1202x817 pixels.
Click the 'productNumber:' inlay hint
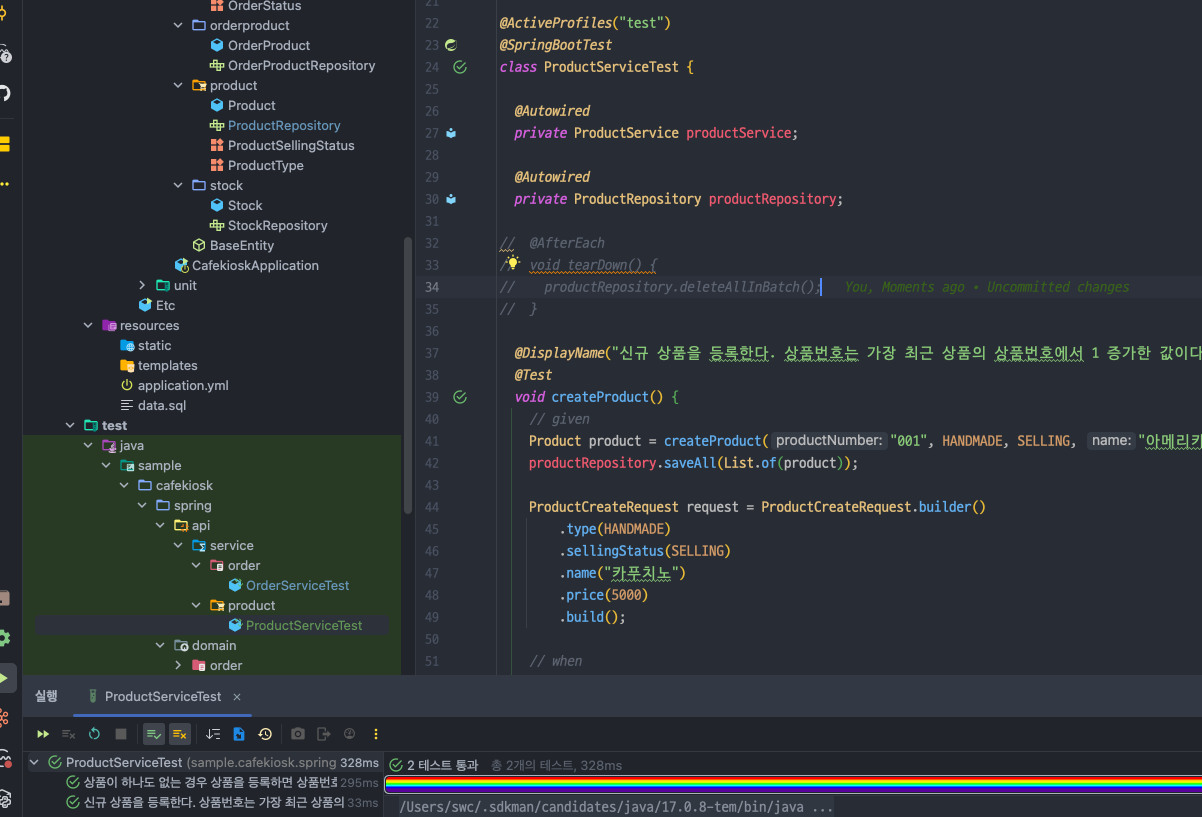(828, 441)
